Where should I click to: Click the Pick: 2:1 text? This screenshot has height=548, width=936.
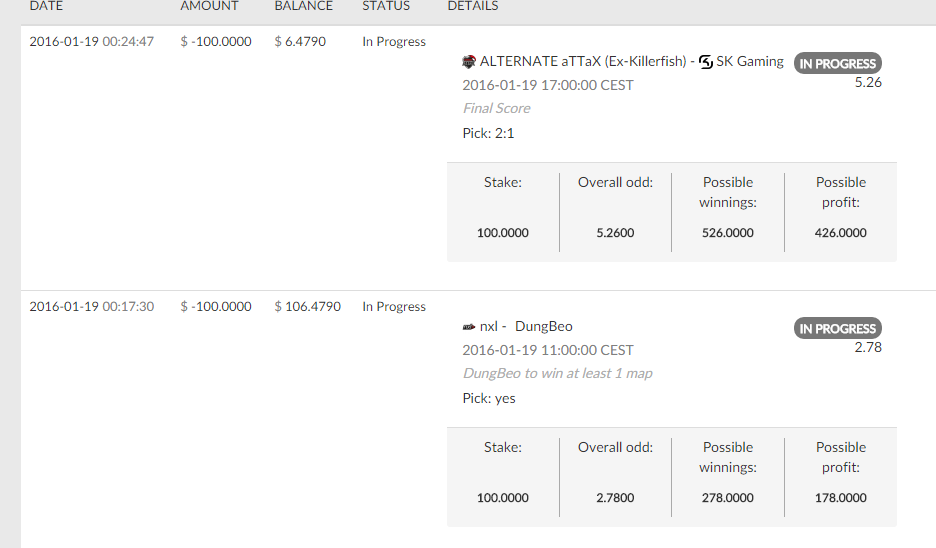[x=488, y=133]
